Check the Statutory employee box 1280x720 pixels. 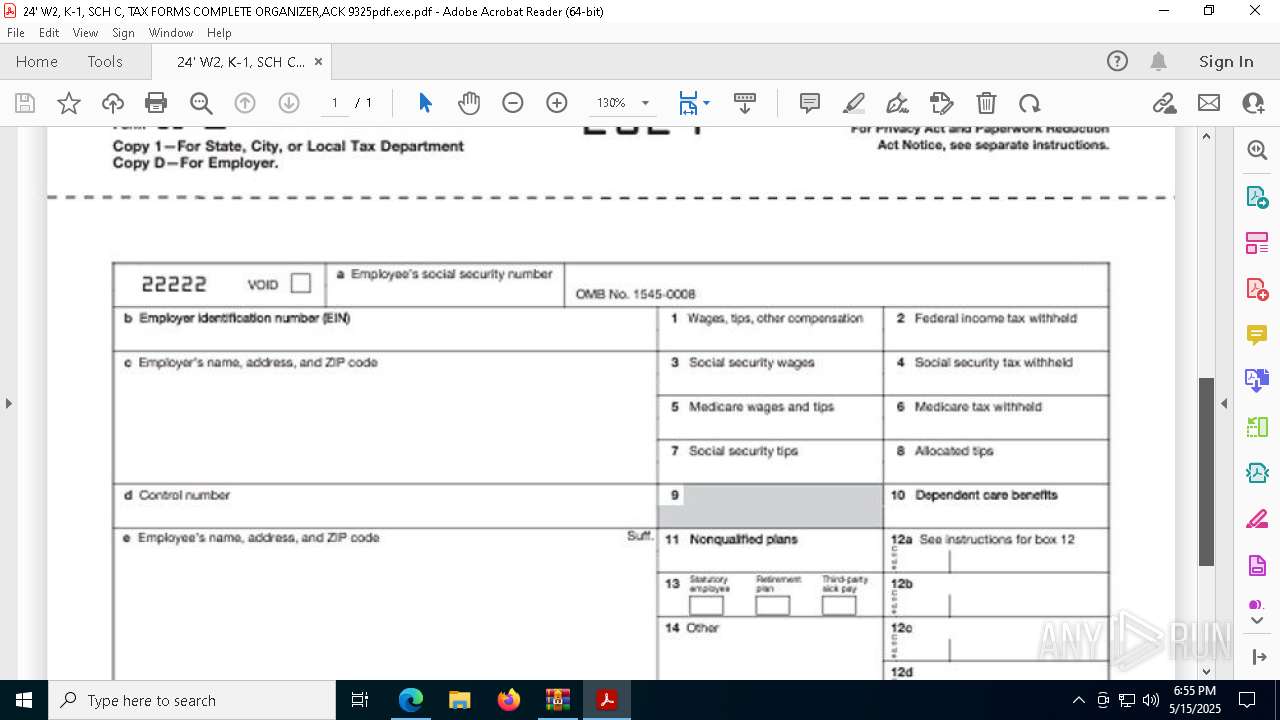[706, 605]
